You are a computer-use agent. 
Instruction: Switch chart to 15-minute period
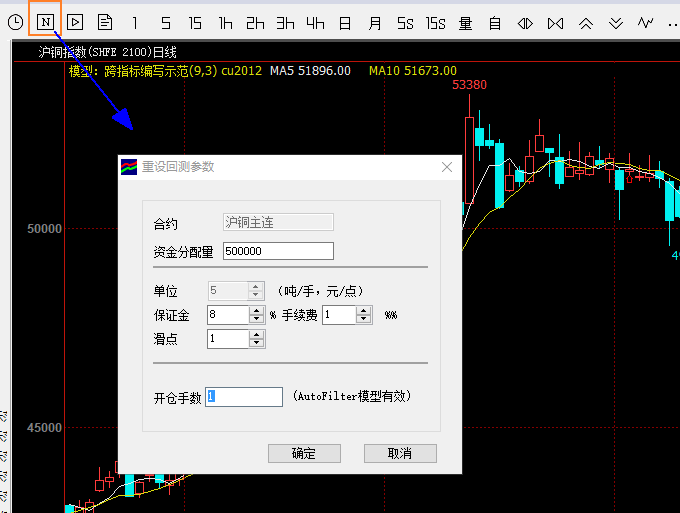point(195,22)
